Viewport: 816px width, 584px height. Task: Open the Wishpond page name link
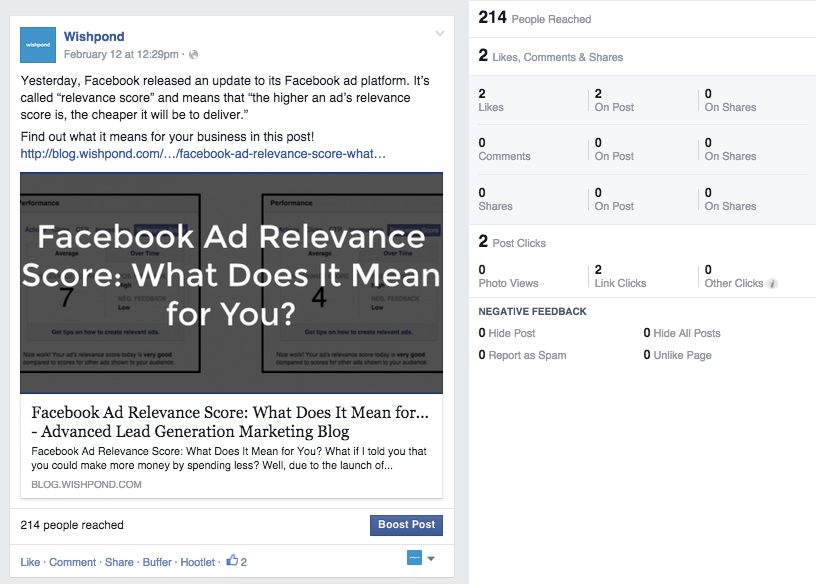[x=94, y=36]
